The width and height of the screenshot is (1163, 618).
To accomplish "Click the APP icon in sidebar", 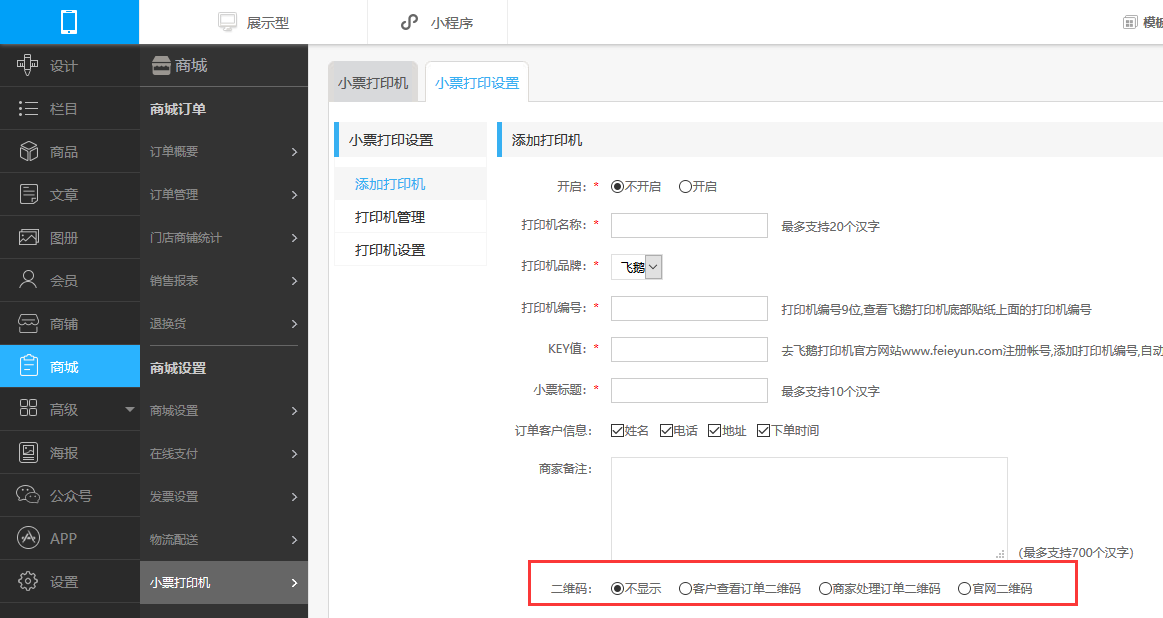I will (28, 538).
